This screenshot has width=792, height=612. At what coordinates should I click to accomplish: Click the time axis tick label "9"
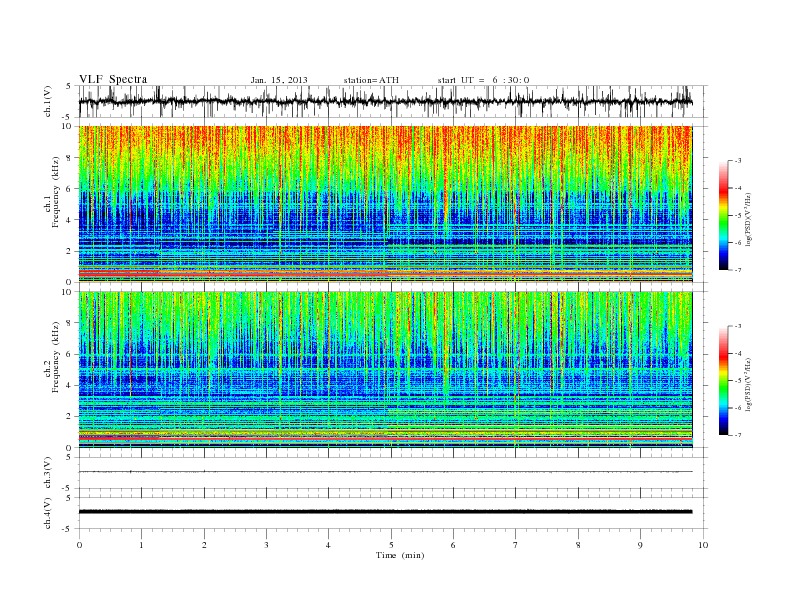coord(640,545)
